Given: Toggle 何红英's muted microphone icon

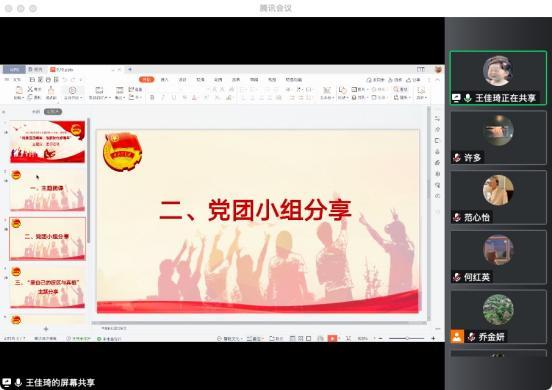Looking at the screenshot, I should (457, 277).
